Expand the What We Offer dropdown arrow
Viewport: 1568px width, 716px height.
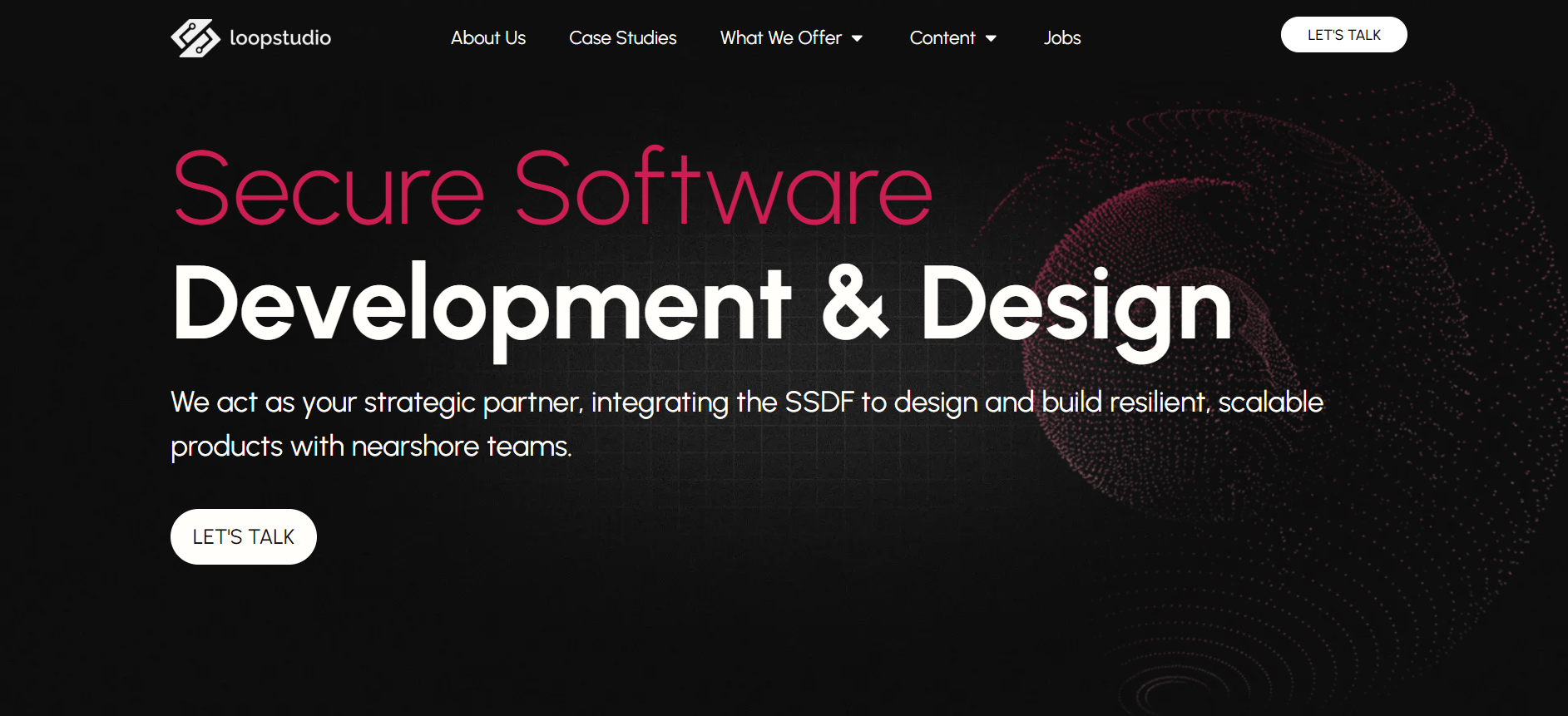click(x=858, y=38)
